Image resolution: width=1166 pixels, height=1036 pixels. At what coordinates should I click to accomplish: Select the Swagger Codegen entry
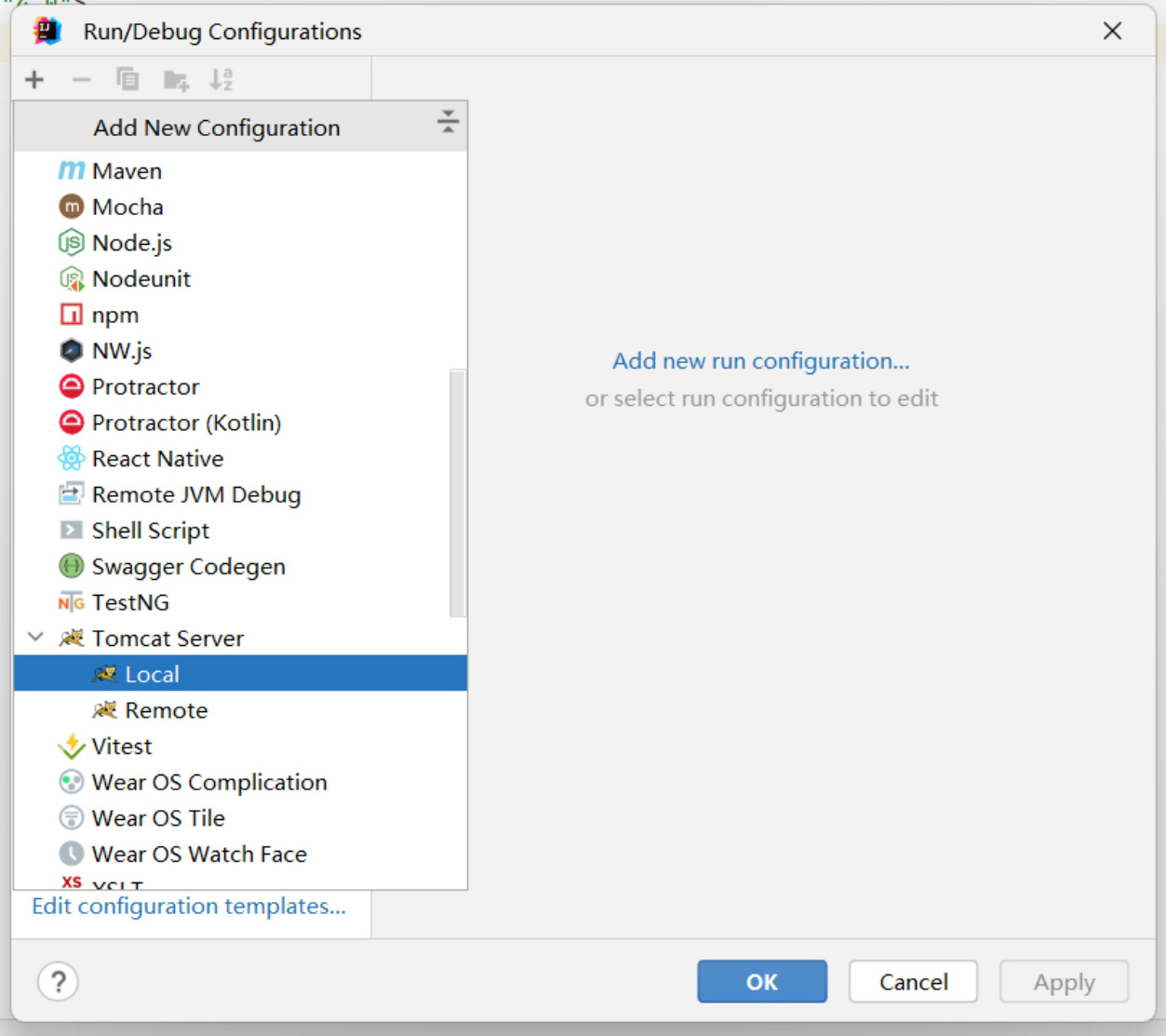(x=188, y=567)
